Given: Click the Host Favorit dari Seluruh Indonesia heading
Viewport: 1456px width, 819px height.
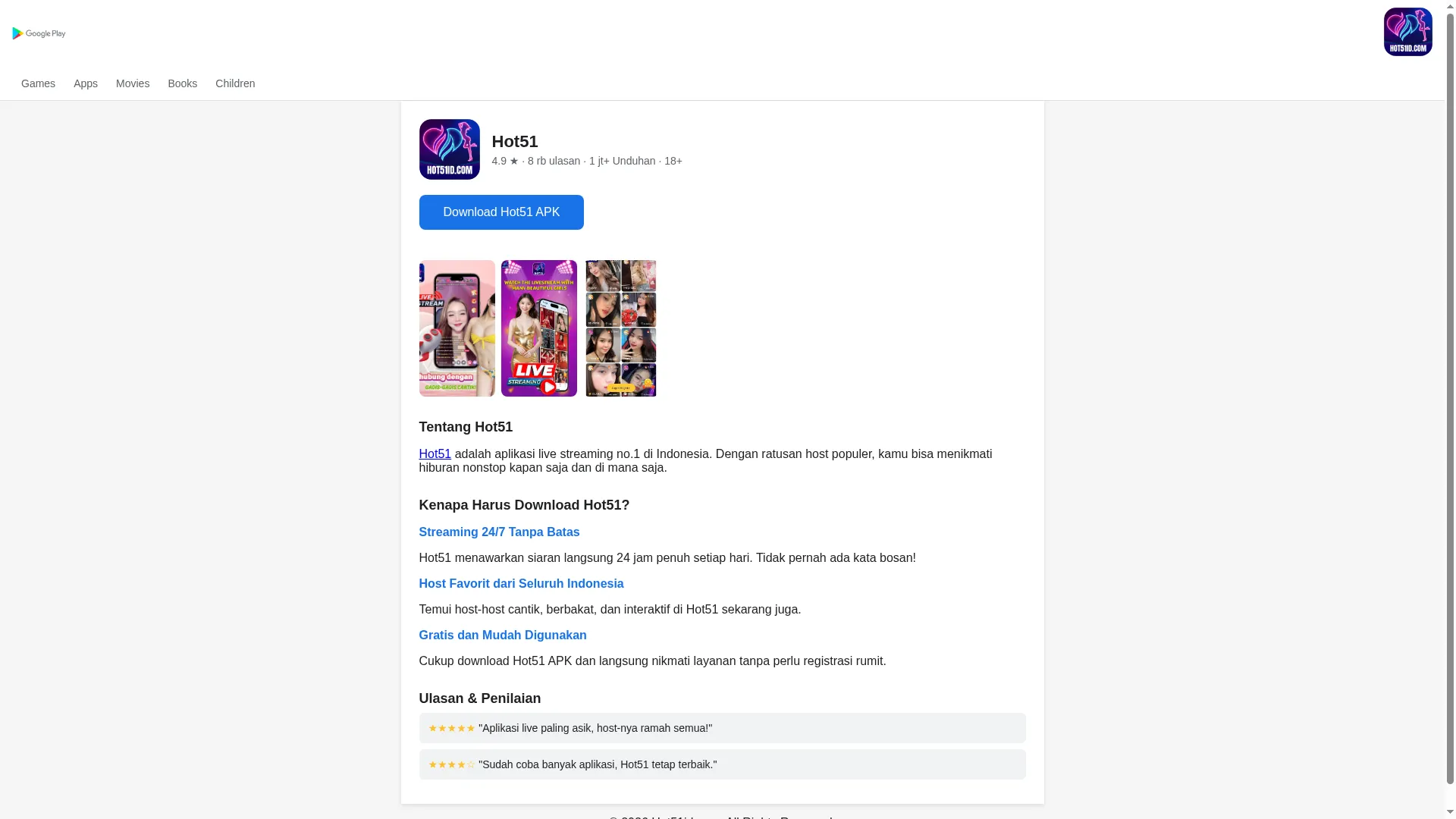Looking at the screenshot, I should 521,583.
